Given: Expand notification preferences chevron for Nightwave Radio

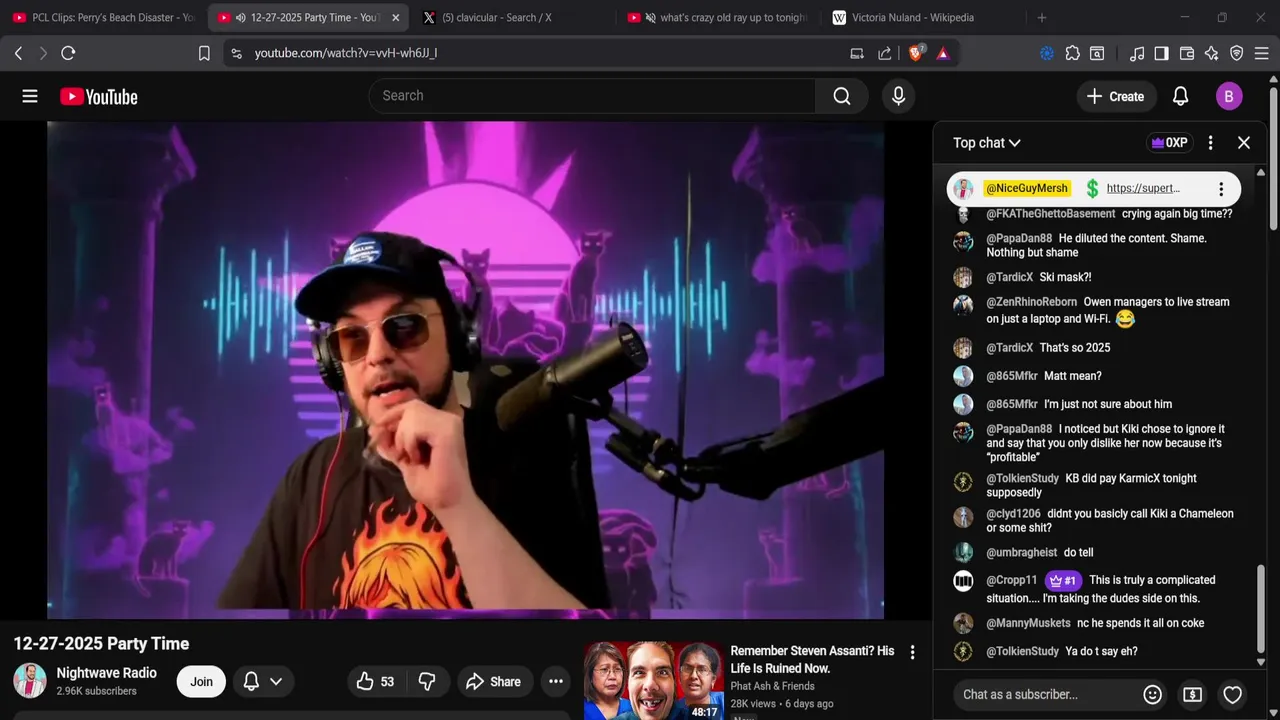Looking at the screenshot, I should (x=276, y=681).
